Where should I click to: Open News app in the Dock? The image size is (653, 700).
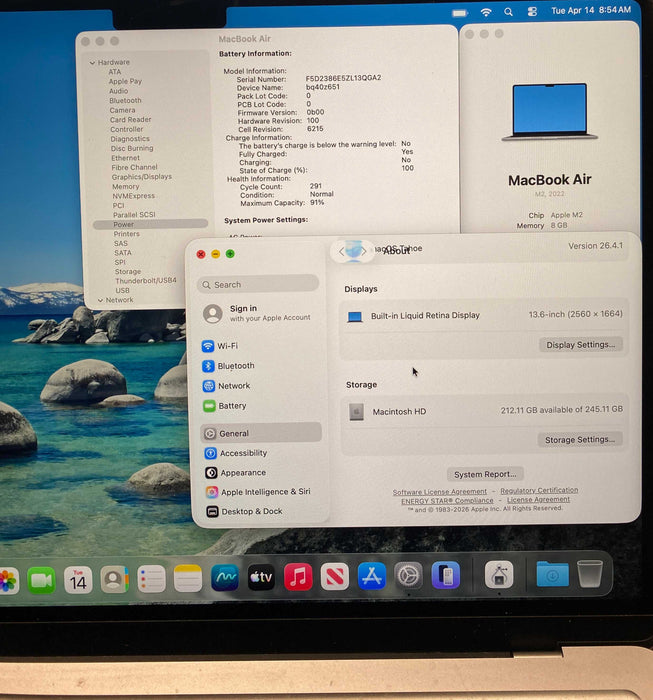[335, 576]
